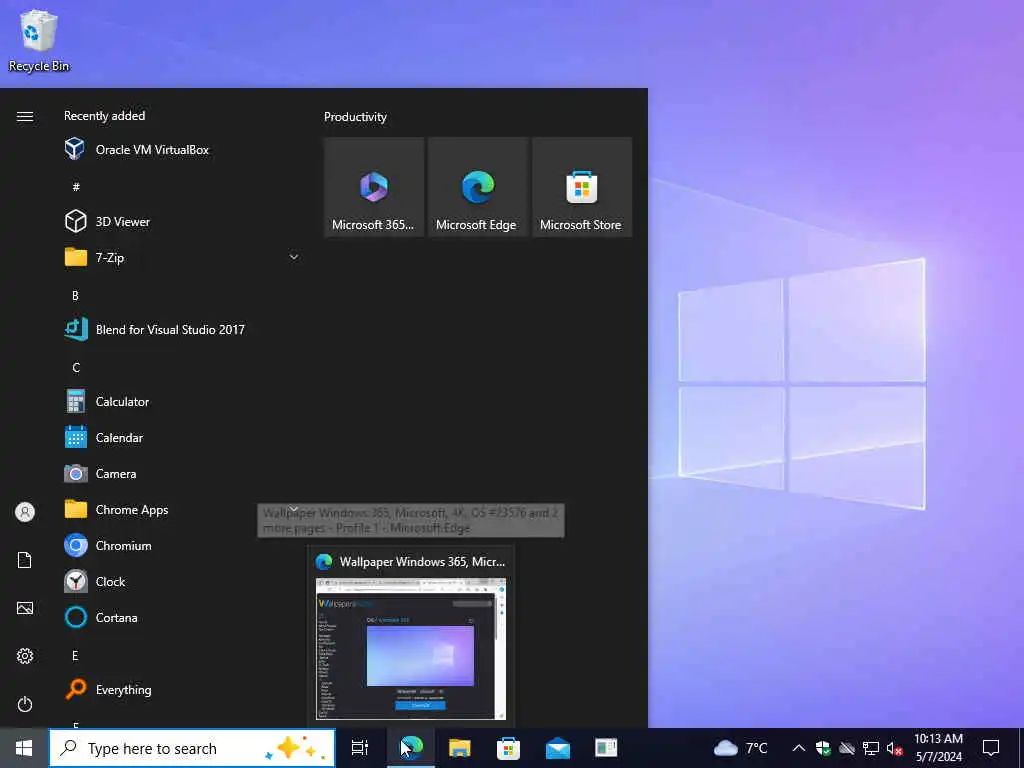
Task: Click the Productivity group heading
Action: (x=355, y=117)
